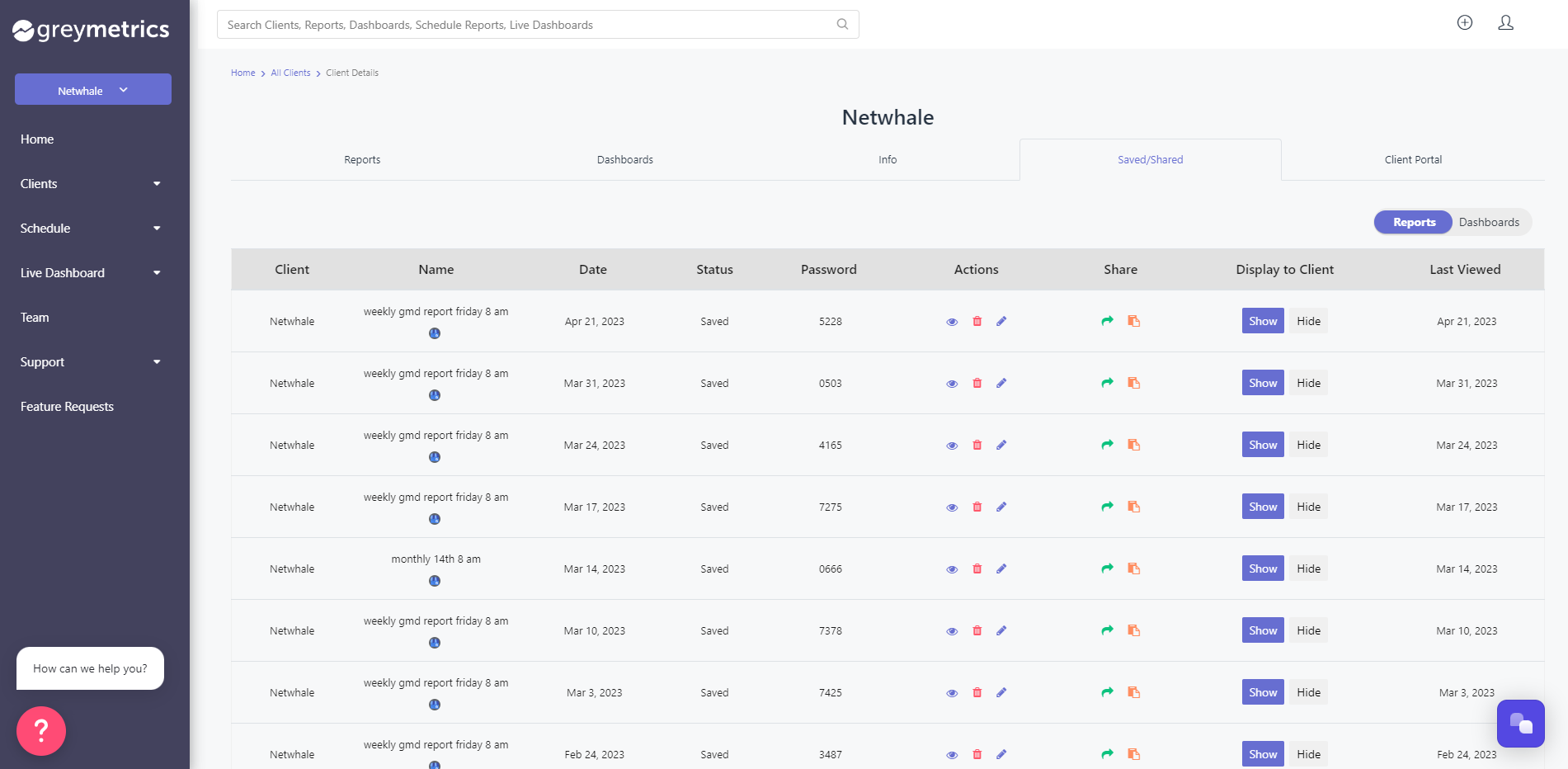Open the red question mark help button
The width and height of the screenshot is (1568, 769).
(x=41, y=730)
